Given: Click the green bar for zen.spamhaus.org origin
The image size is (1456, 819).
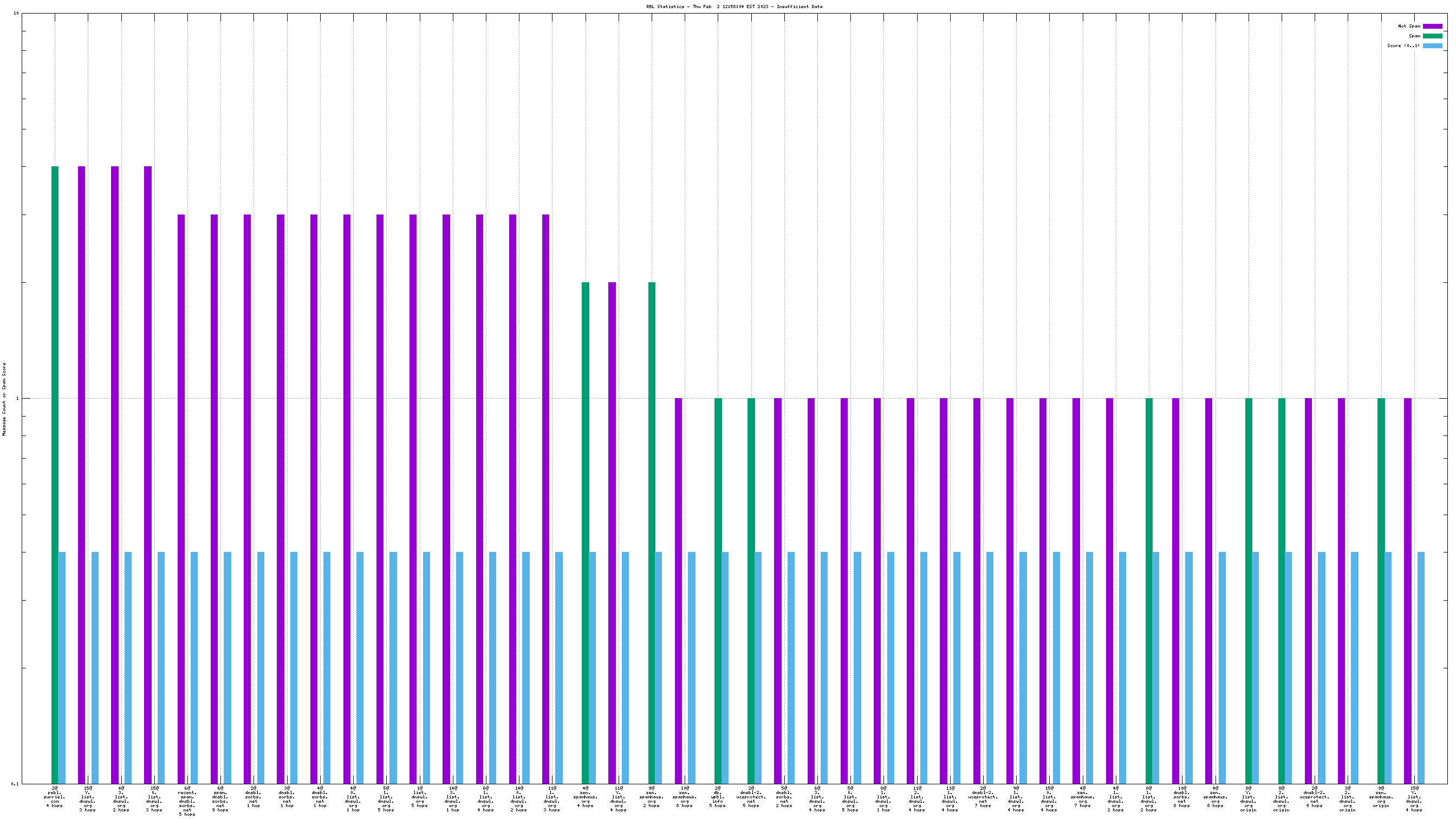Looking at the screenshot, I should click(1380, 590).
